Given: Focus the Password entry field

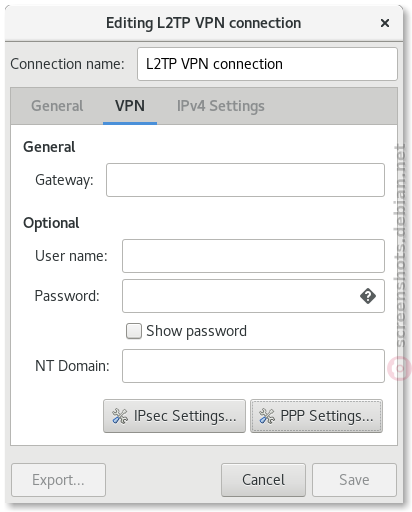Looking at the screenshot, I should point(240,296).
